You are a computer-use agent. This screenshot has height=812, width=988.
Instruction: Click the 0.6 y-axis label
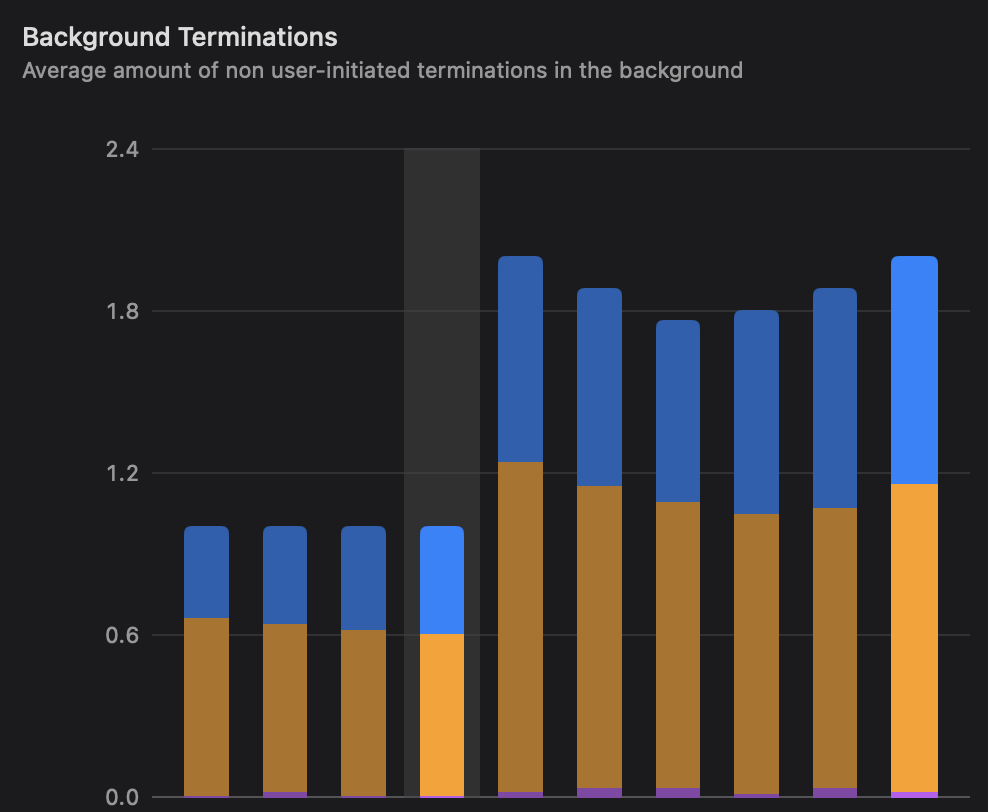pos(121,635)
